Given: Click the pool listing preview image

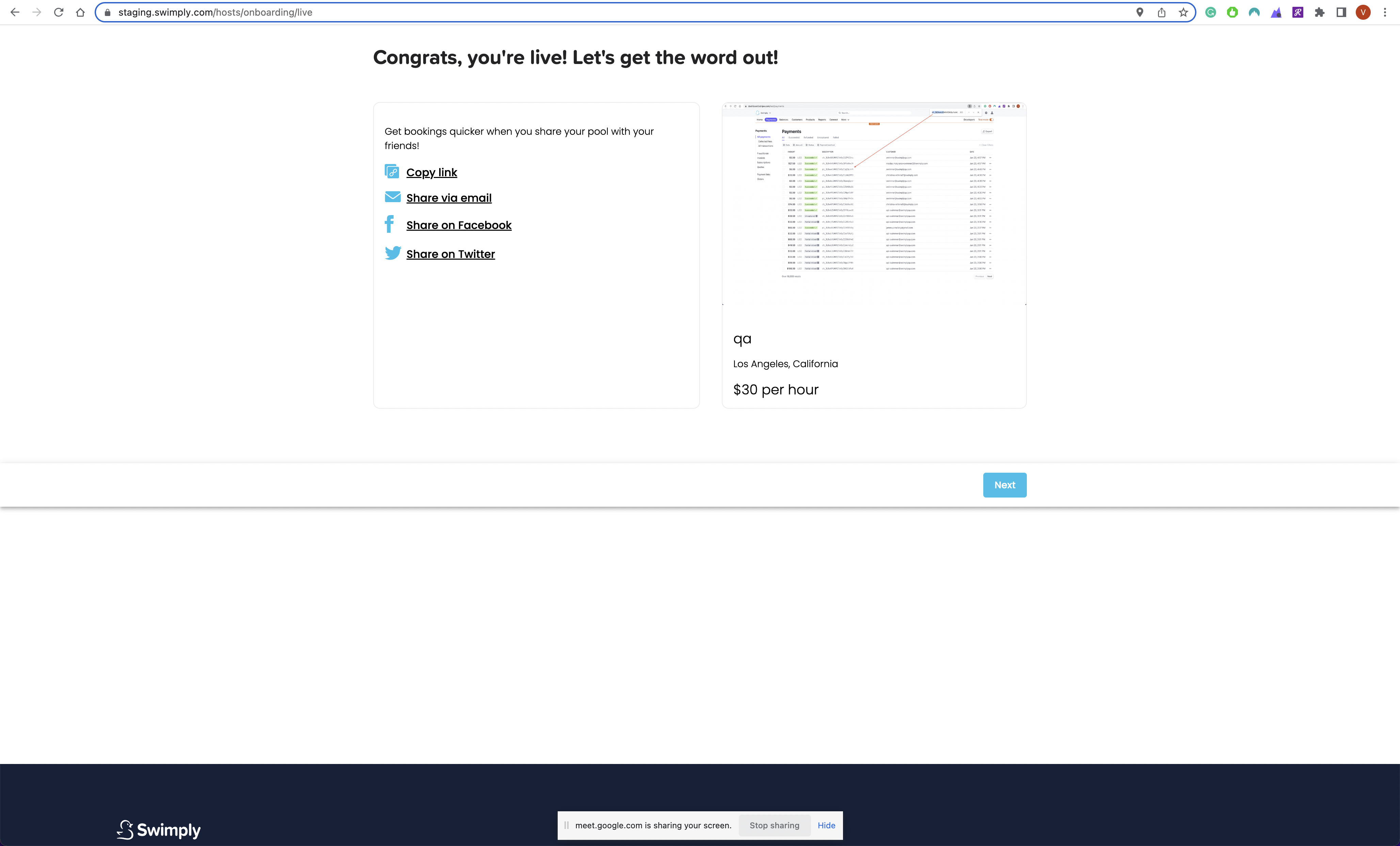Looking at the screenshot, I should (873, 205).
